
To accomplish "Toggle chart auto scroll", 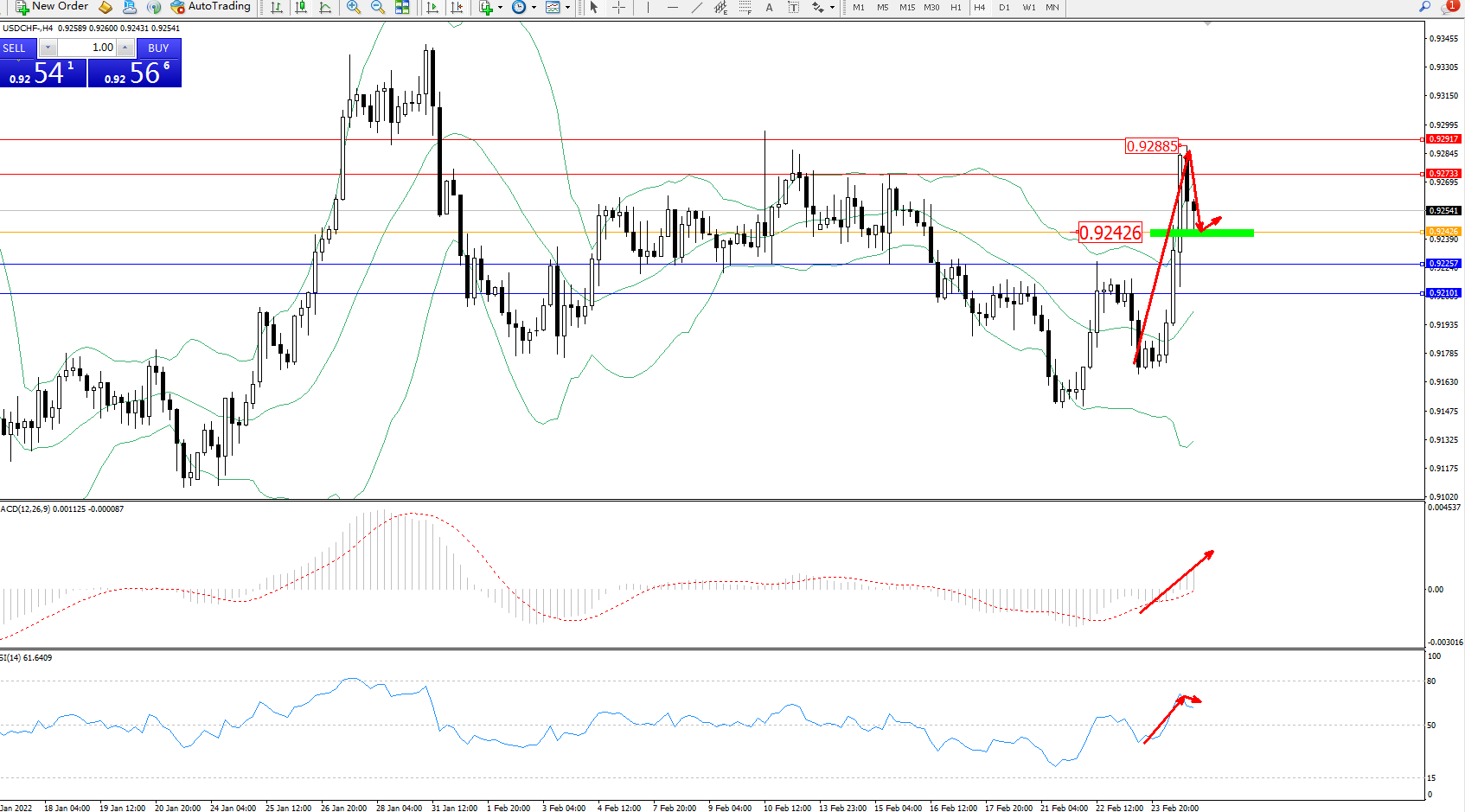I will tap(432, 7).
